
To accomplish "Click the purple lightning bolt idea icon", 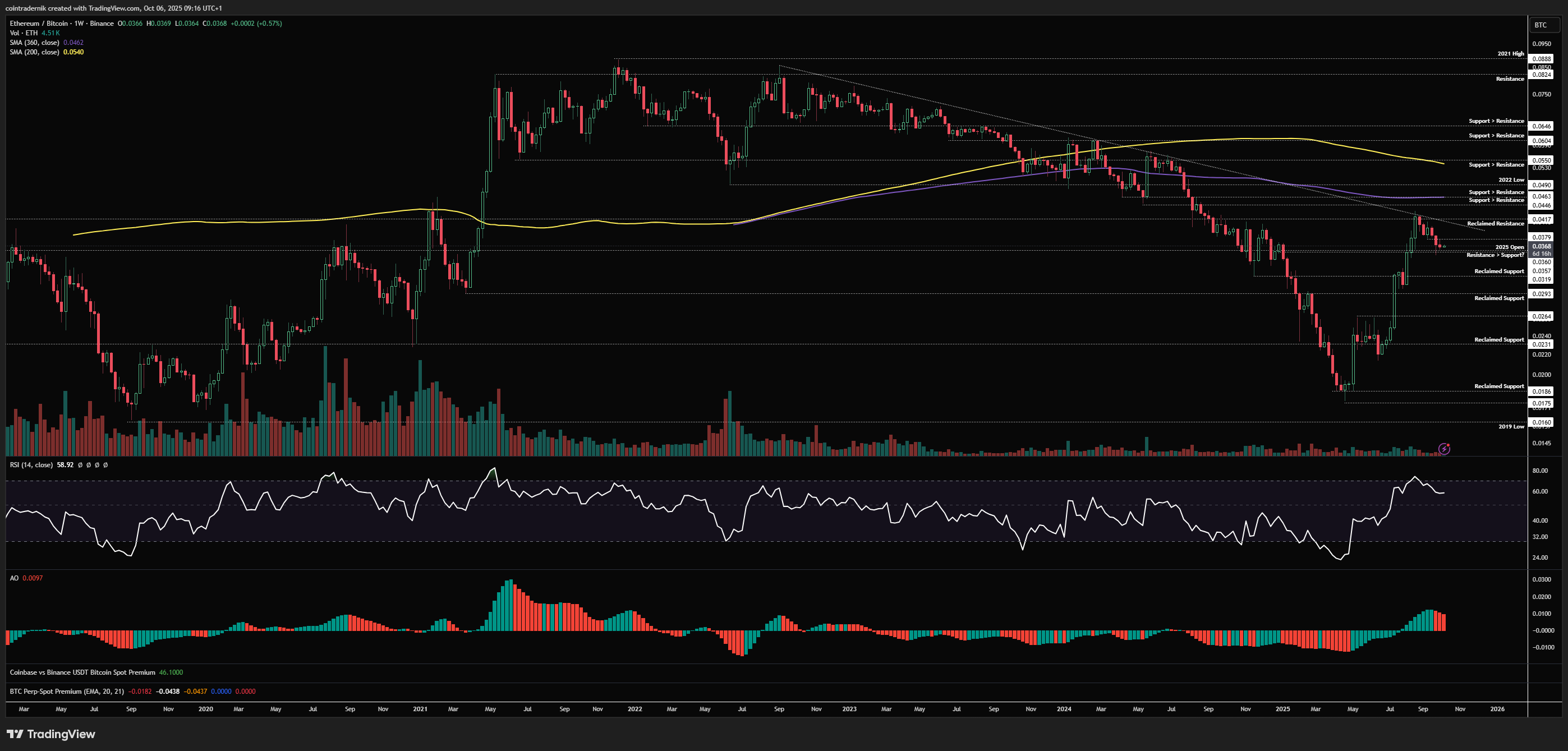I will (x=1444, y=449).
